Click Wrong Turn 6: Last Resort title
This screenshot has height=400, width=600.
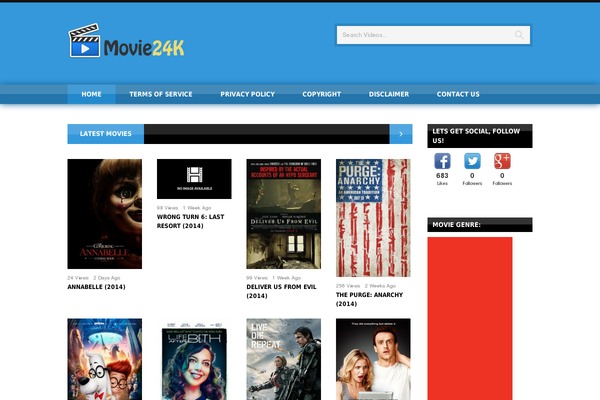tap(191, 221)
